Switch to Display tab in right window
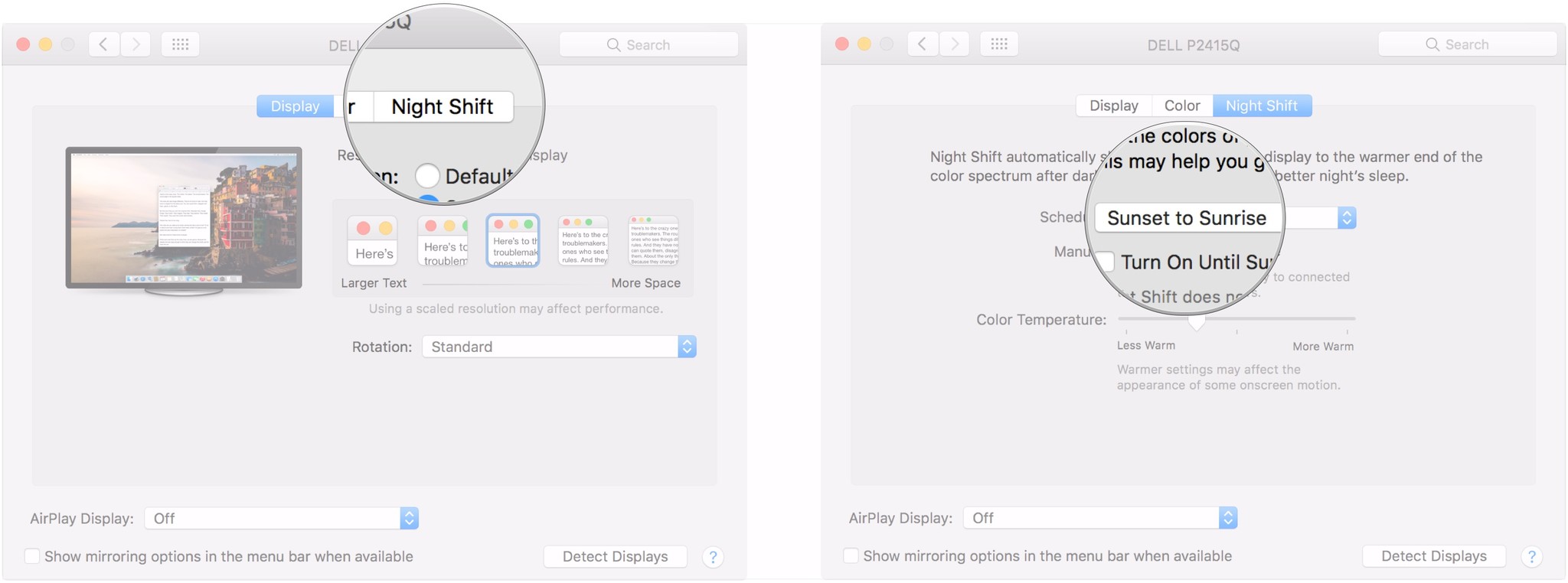 (1114, 106)
